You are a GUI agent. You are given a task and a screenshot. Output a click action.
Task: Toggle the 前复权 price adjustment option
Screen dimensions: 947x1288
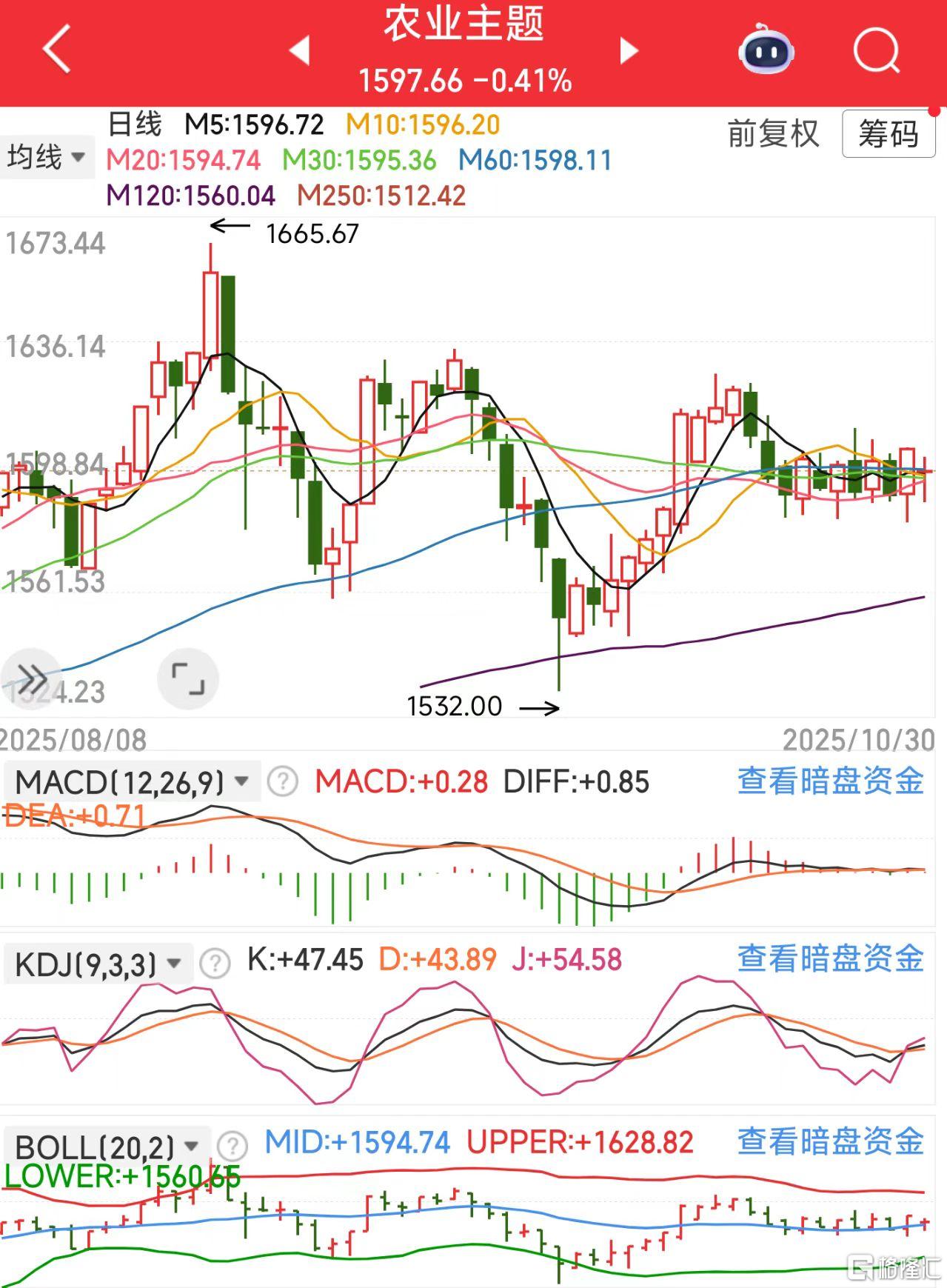(x=773, y=134)
